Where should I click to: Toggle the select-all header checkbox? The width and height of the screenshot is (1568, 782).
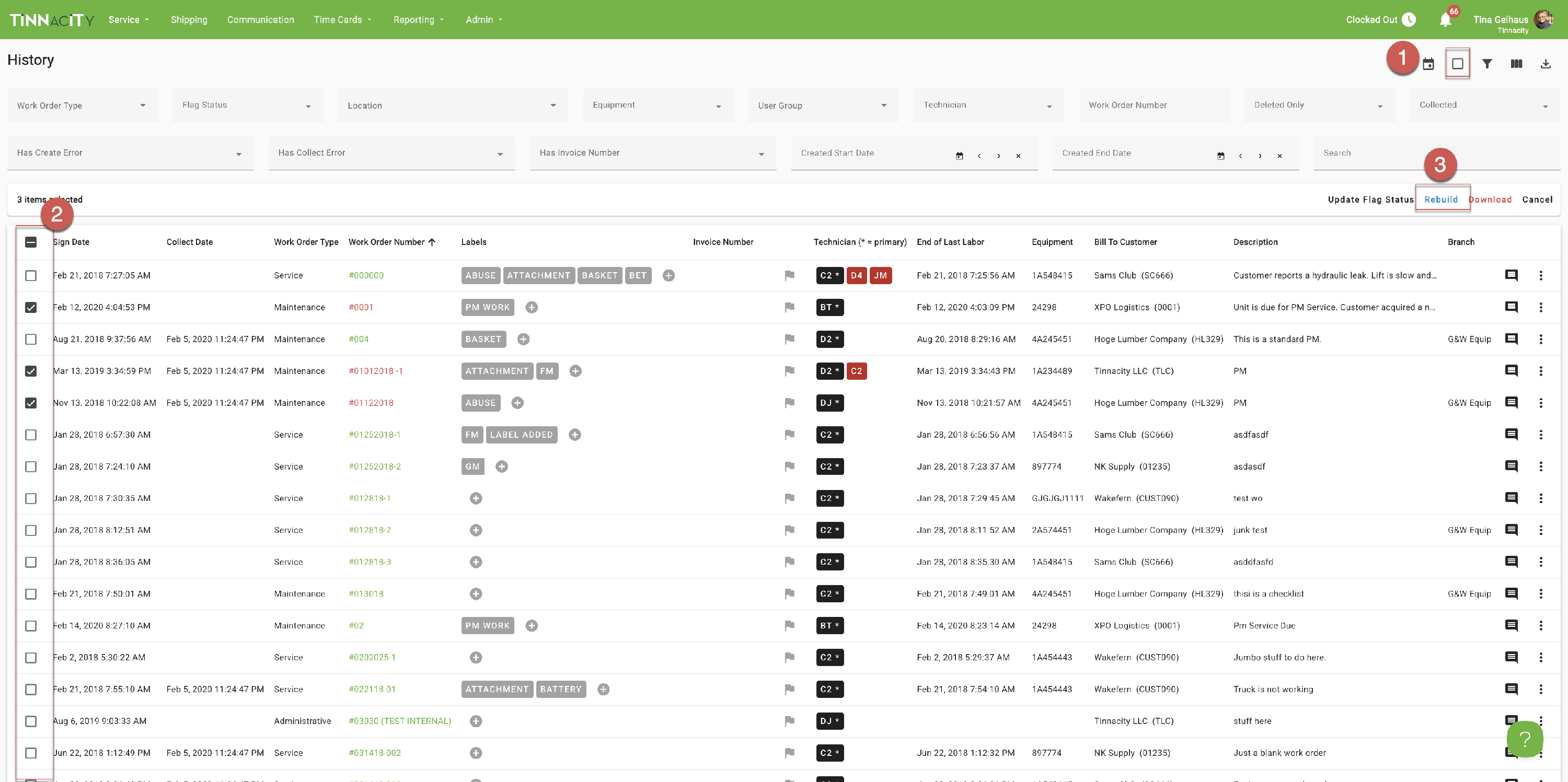click(x=30, y=242)
